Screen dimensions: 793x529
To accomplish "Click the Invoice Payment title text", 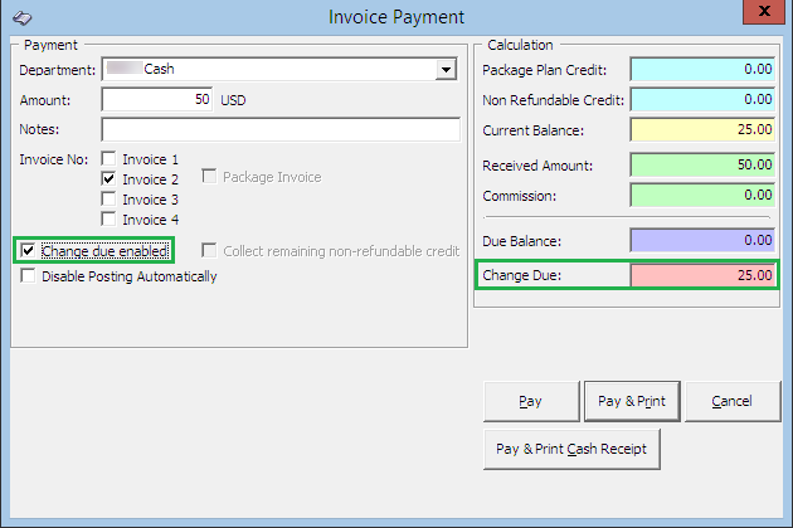I will [x=396, y=17].
